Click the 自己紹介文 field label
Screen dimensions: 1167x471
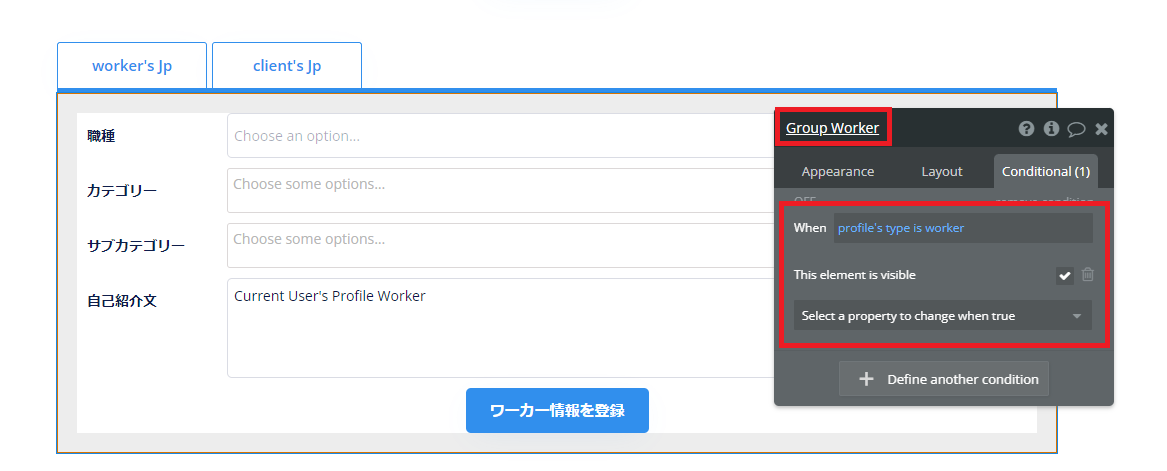pos(121,301)
